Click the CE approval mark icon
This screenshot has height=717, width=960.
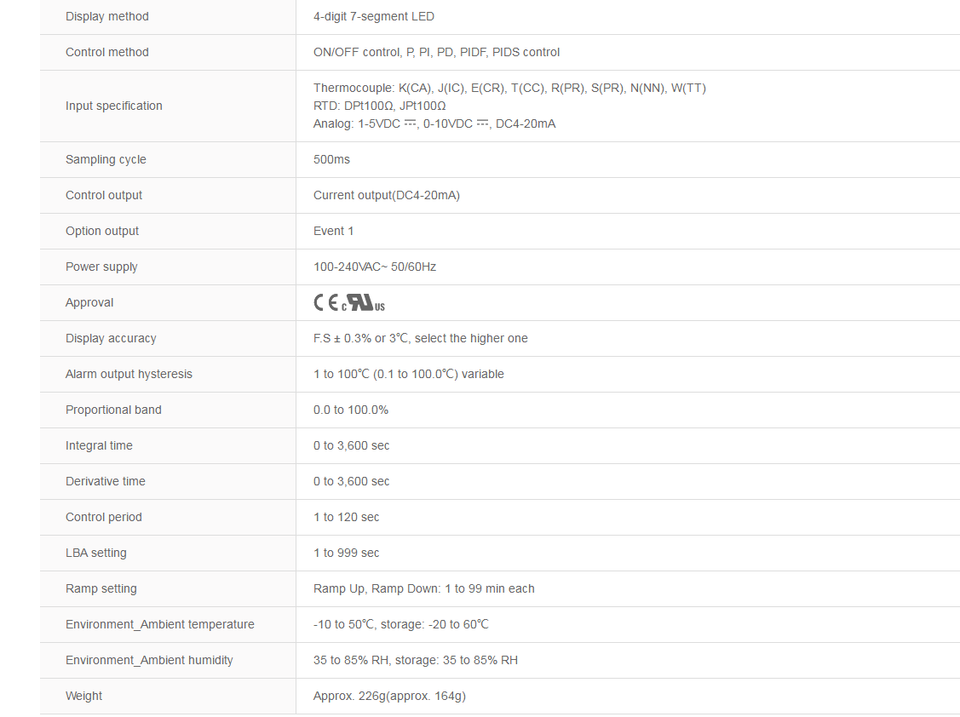(x=326, y=302)
